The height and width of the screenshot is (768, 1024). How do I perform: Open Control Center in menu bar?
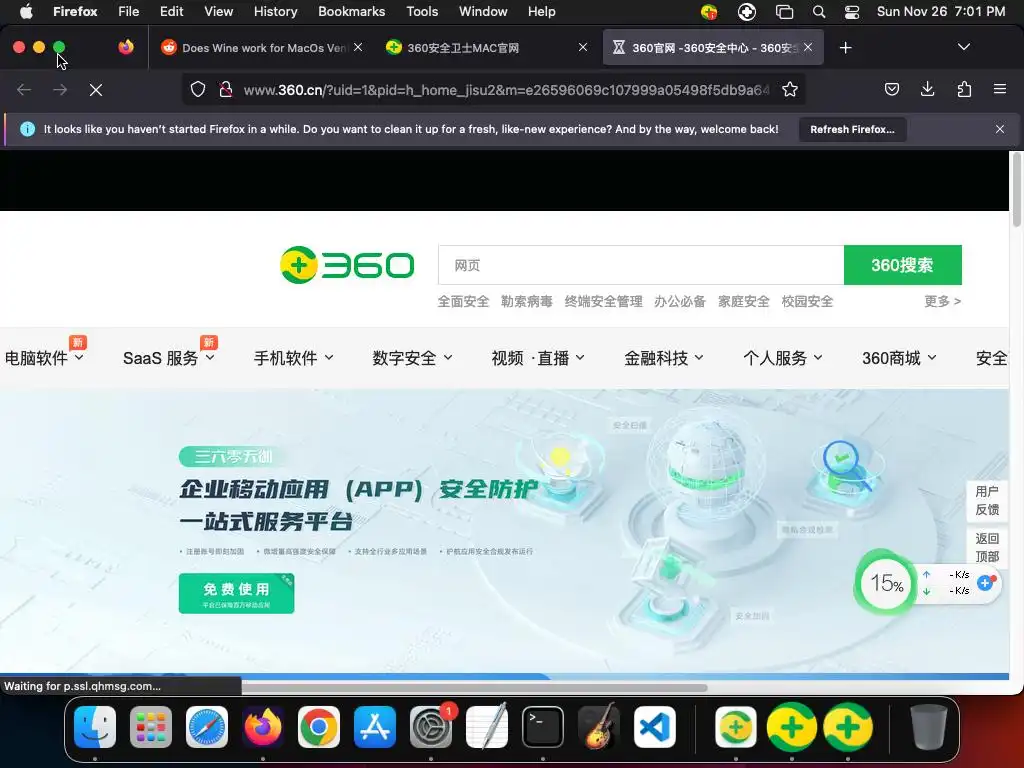(852, 12)
